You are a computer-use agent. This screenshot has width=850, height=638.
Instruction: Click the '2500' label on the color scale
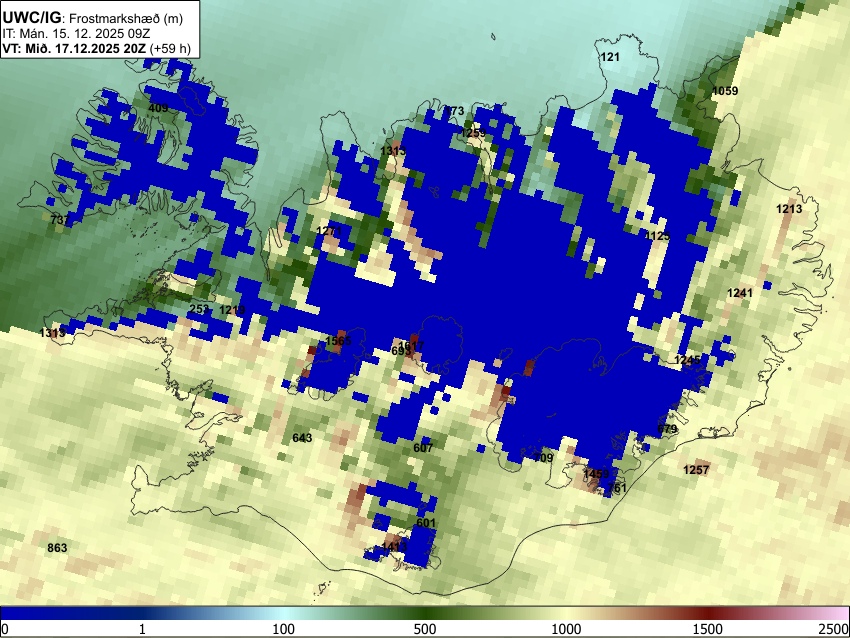834,629
